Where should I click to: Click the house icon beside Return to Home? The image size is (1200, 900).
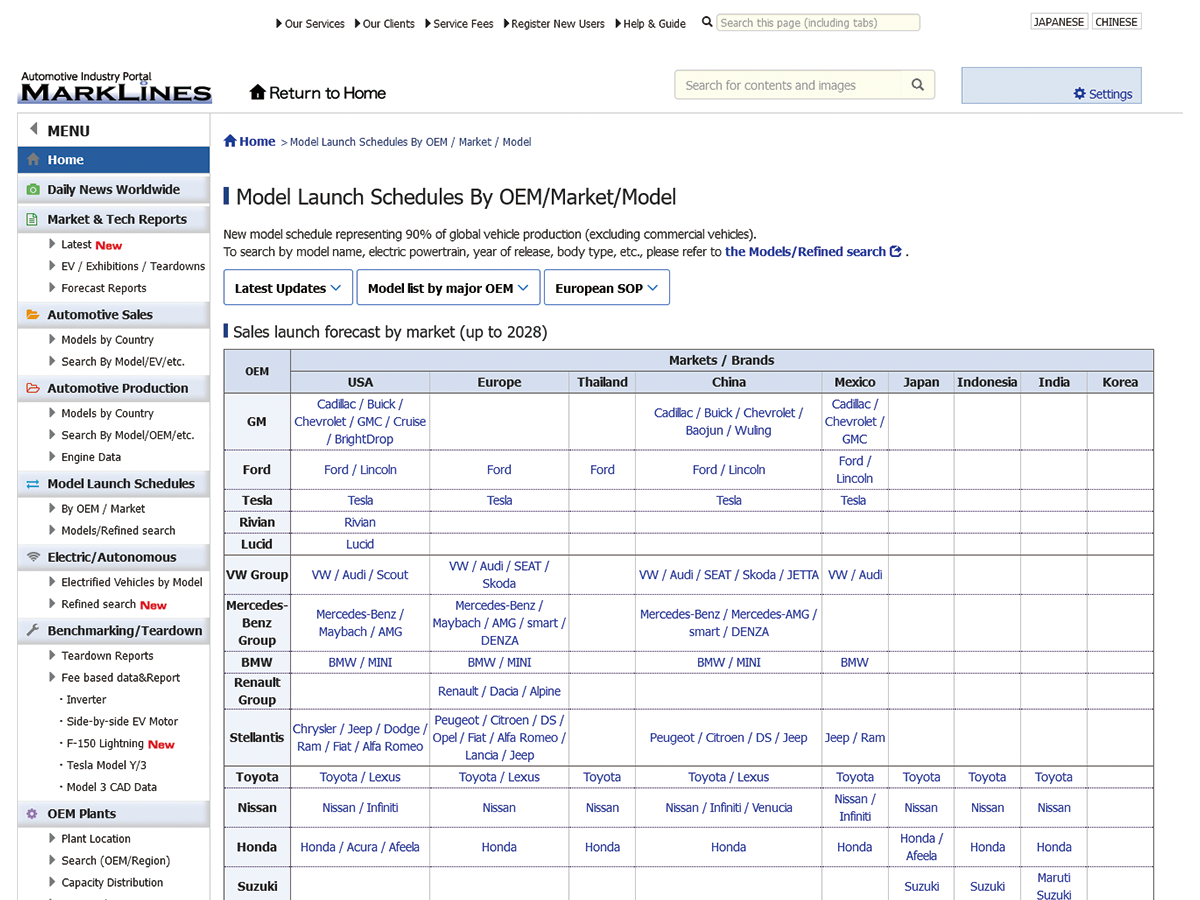tap(257, 93)
